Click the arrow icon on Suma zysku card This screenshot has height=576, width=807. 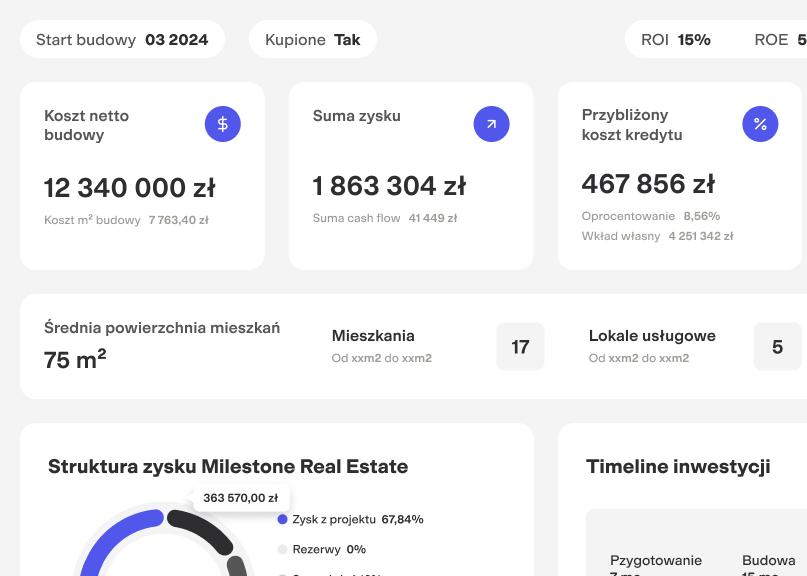click(x=492, y=124)
